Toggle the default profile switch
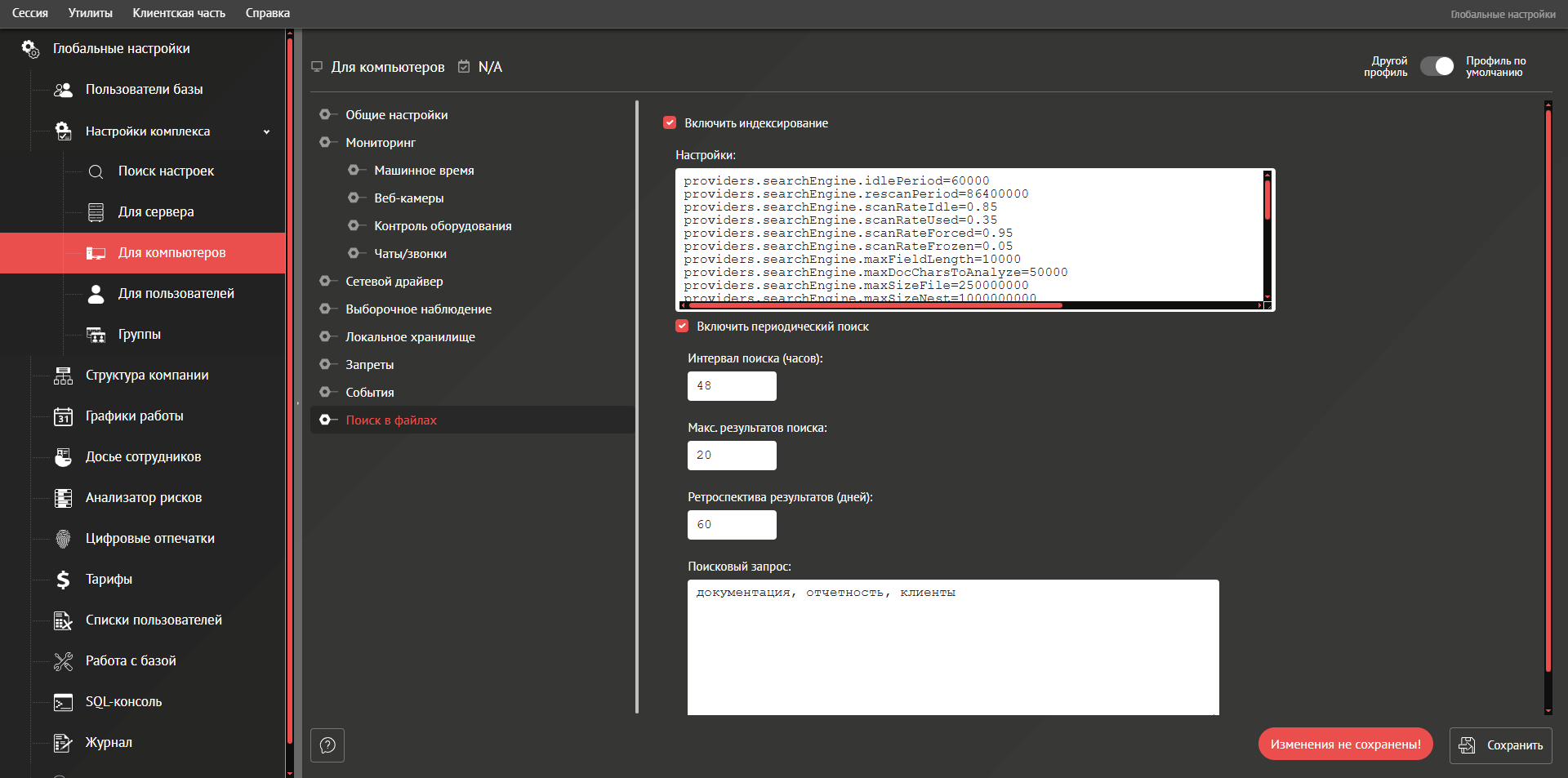 1437,67
